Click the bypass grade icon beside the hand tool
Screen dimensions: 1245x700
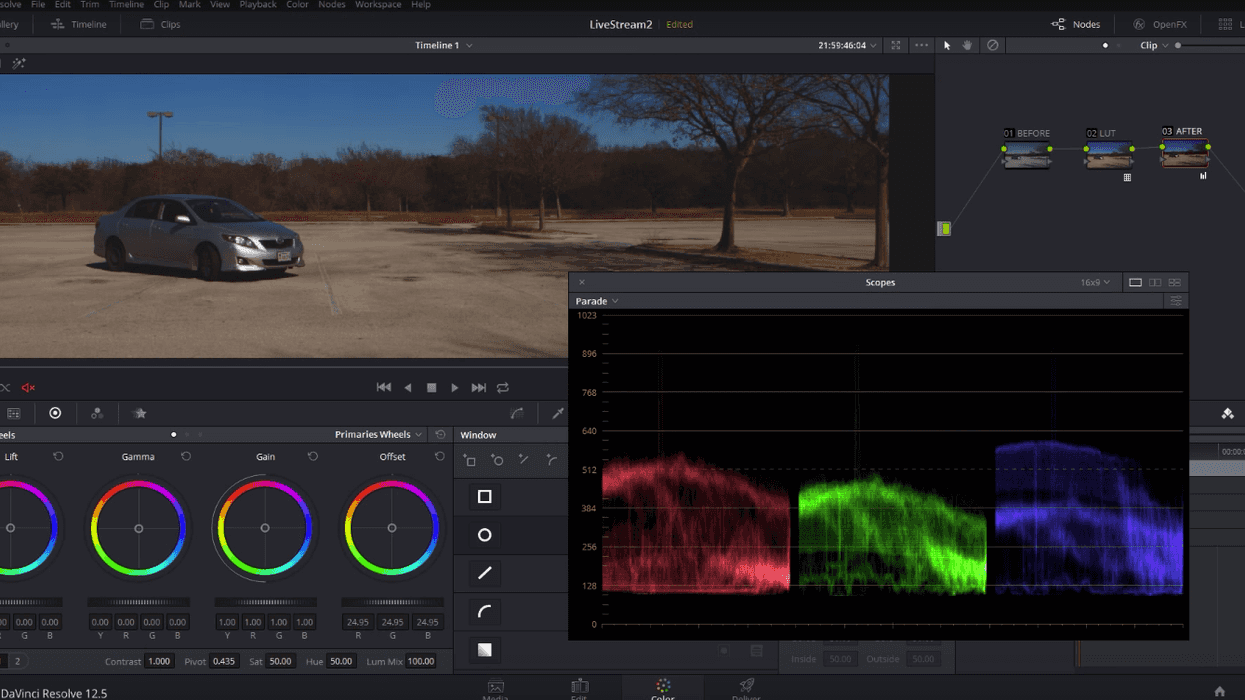992,45
